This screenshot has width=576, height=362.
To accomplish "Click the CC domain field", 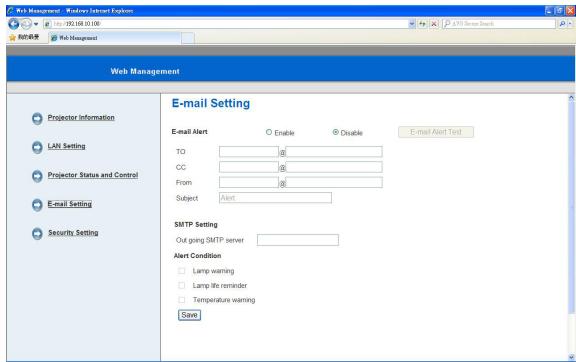I will pos(334,167).
